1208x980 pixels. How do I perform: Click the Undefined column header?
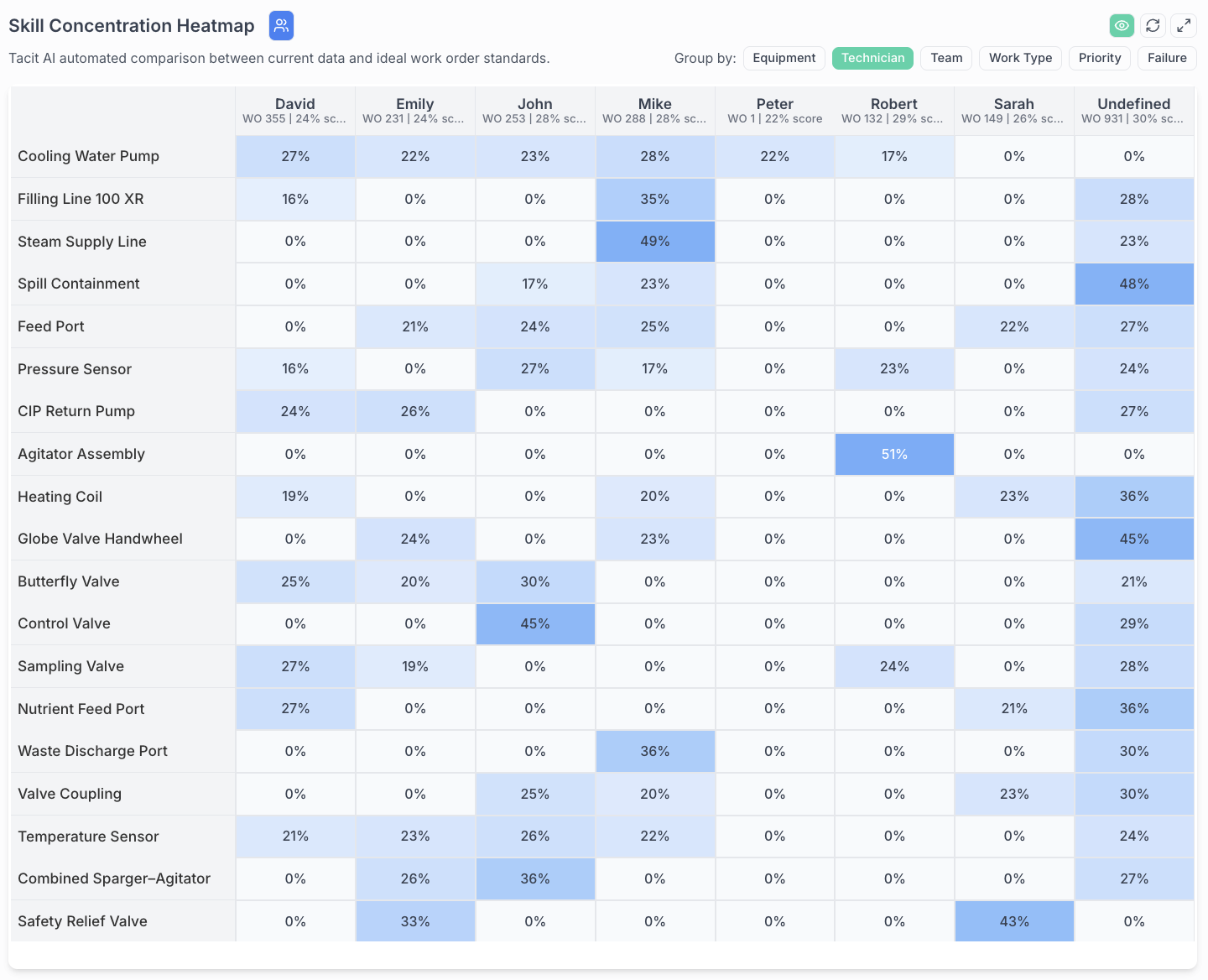[x=1133, y=110]
